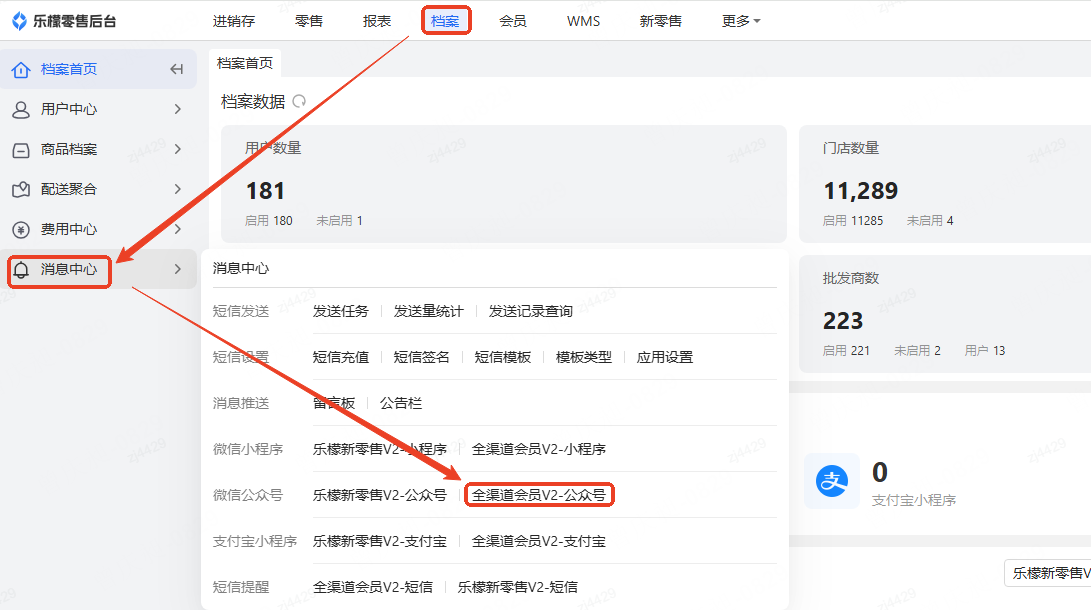
Task: Open the 短信充值 link
Action: [340, 357]
